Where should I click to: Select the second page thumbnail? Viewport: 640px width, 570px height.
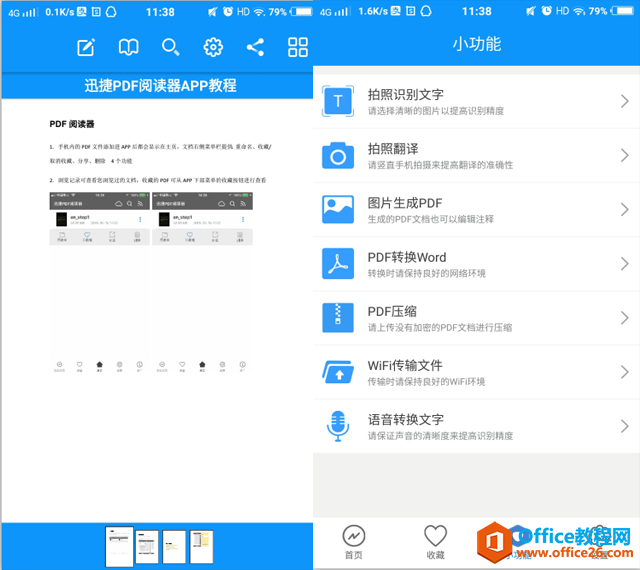tap(147, 547)
